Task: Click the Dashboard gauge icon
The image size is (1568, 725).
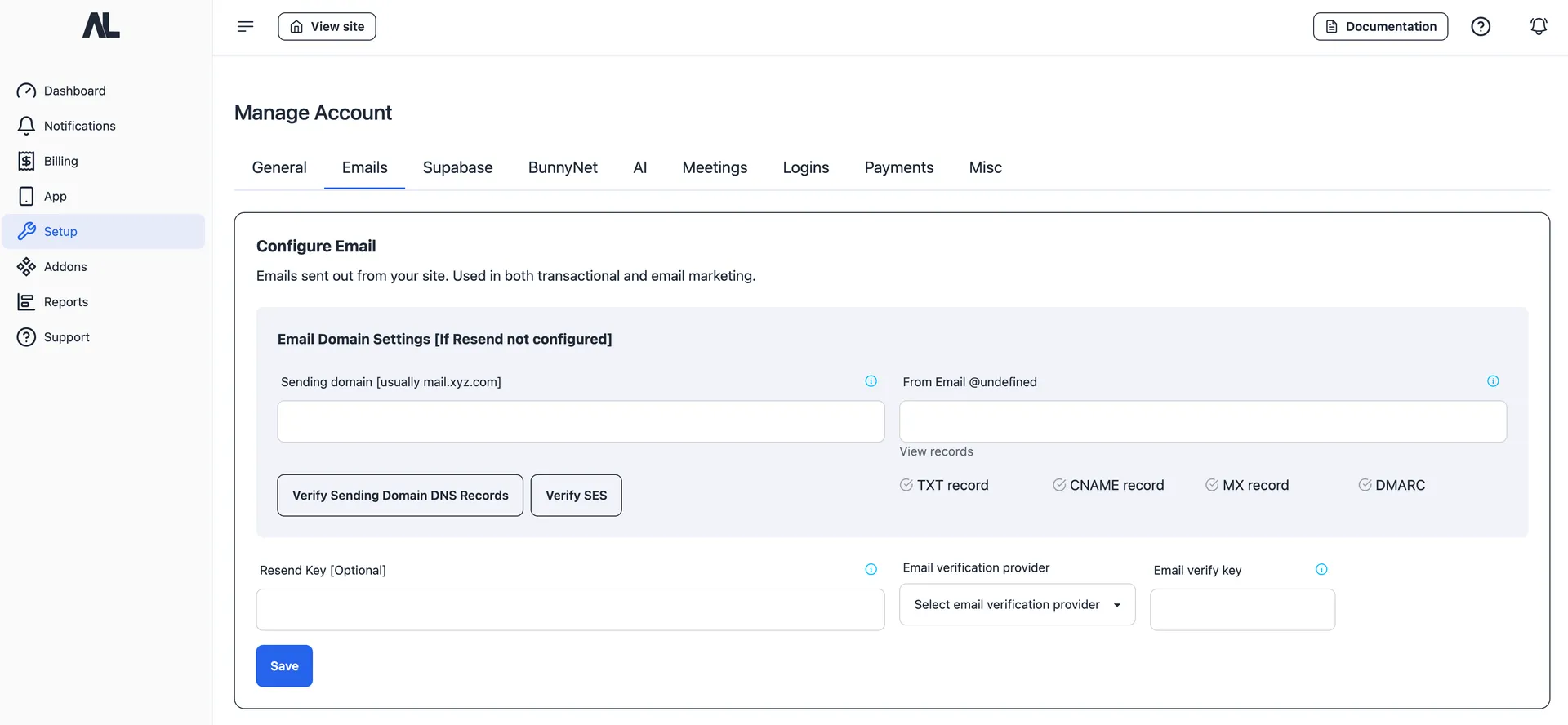Action: pos(26,91)
